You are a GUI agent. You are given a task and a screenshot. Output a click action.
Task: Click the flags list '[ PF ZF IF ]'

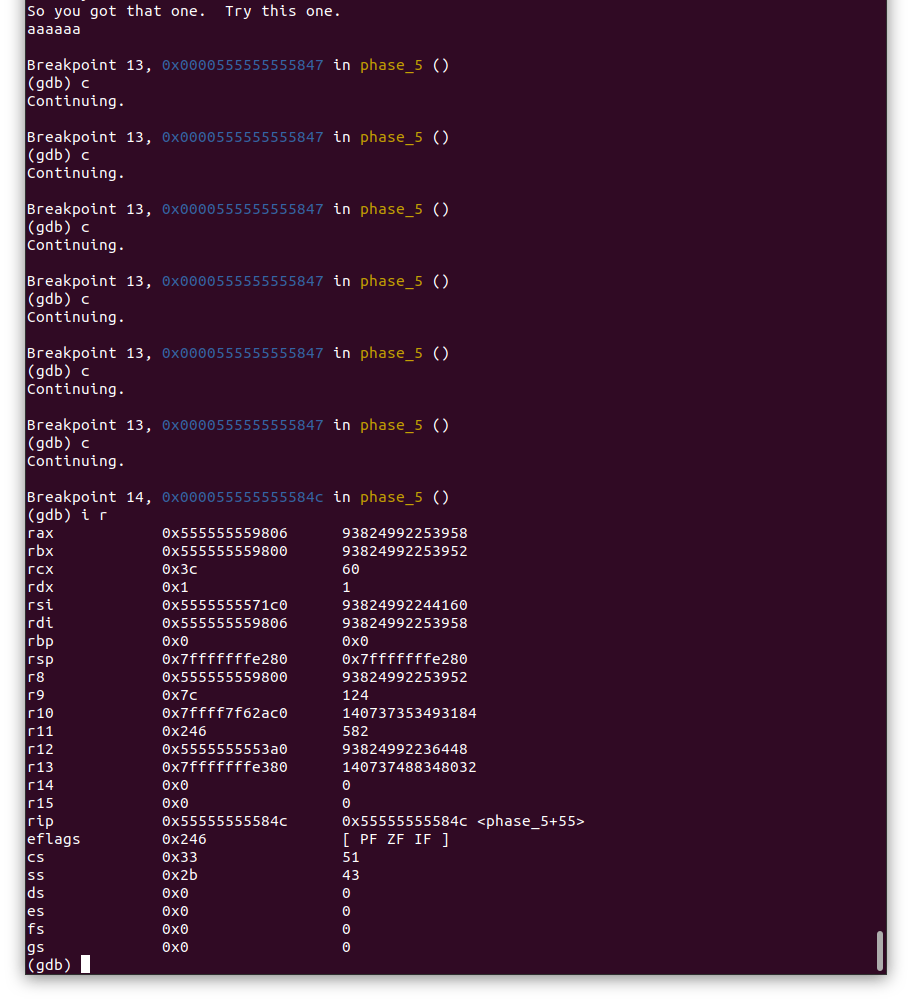(x=396, y=839)
